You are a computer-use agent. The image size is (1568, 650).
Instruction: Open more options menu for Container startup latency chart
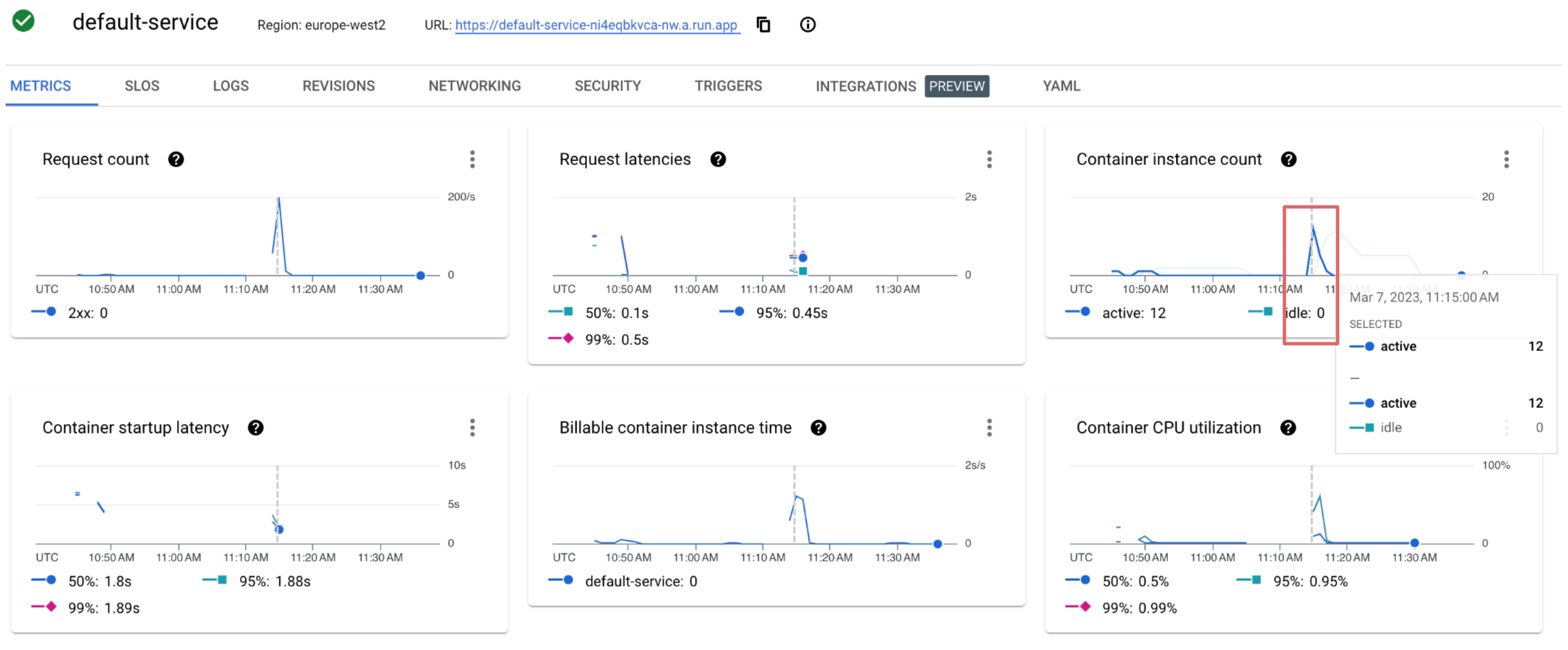point(472,427)
